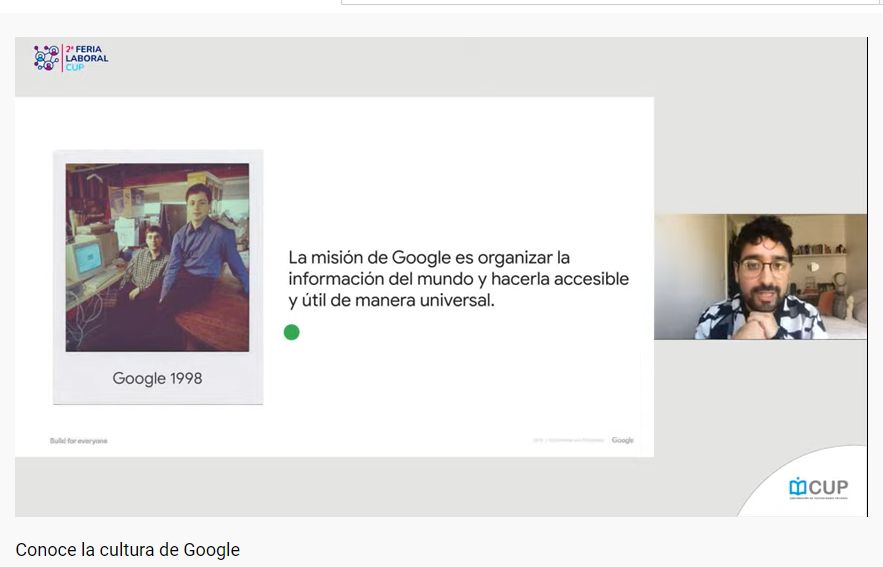Viewport: 883px width, 567px height.
Task: Click the green dot under the mission text
Action: click(x=291, y=332)
